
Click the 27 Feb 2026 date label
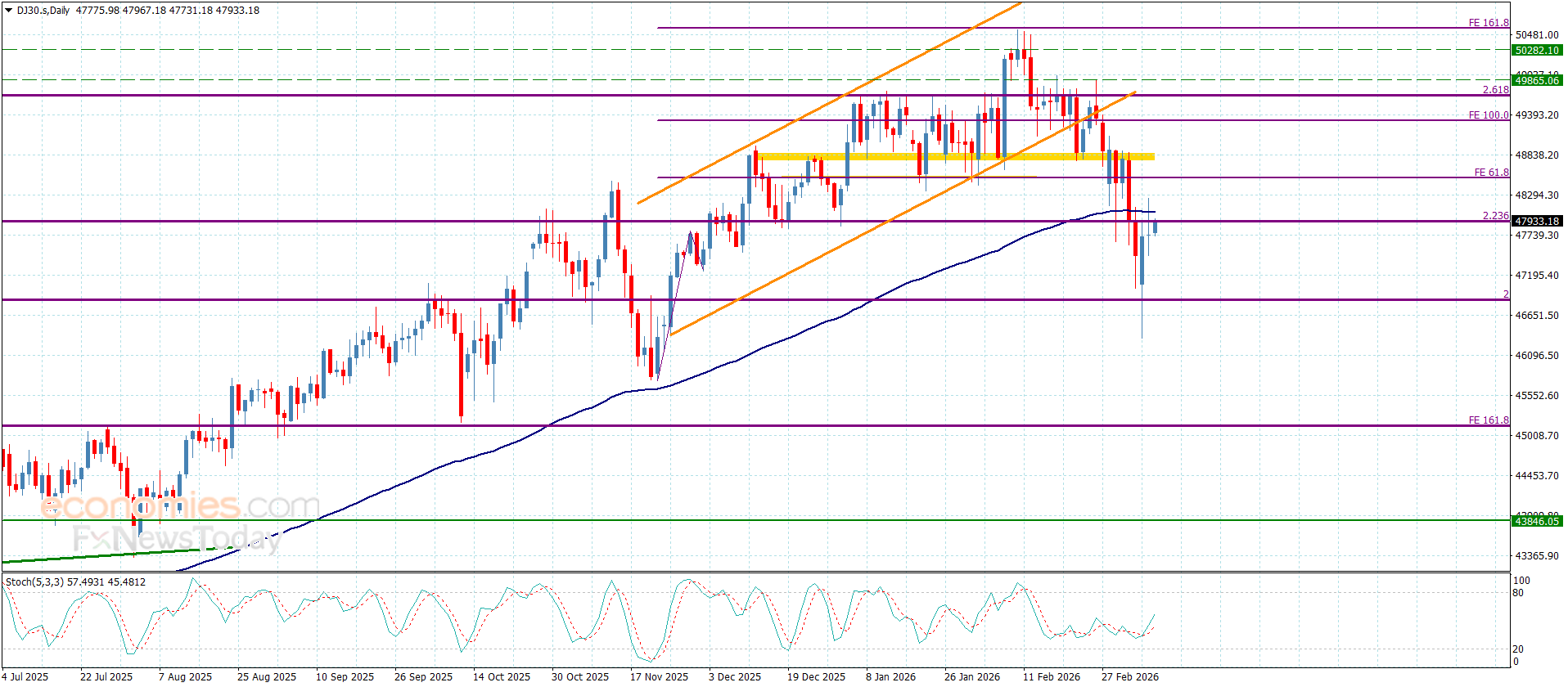1130,677
